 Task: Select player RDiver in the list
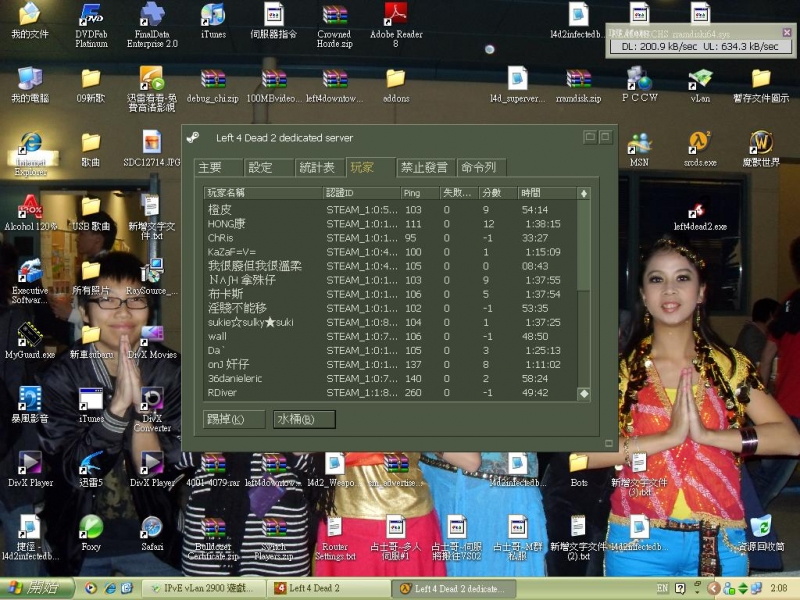pos(222,393)
